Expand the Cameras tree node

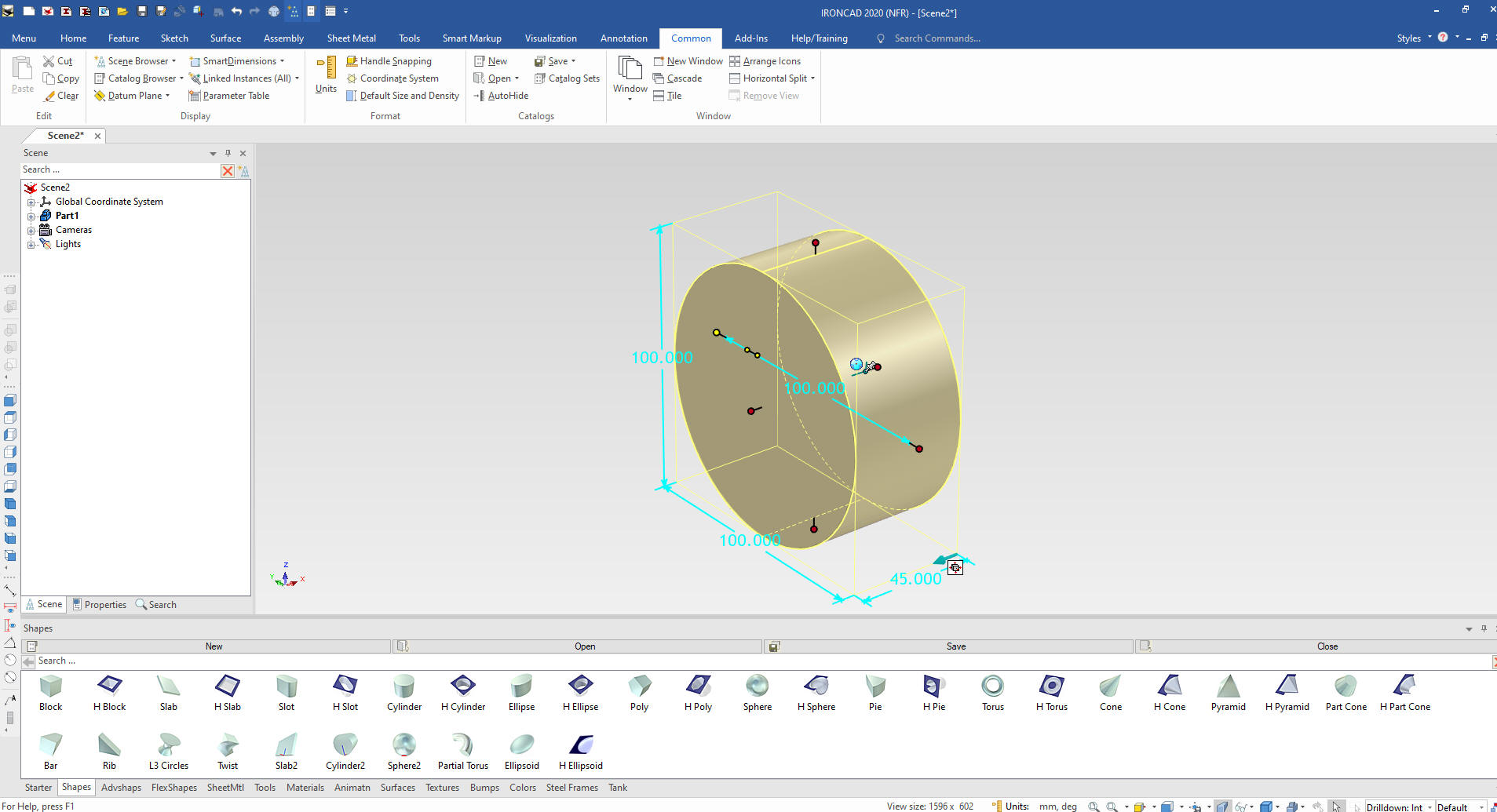pyautogui.click(x=31, y=231)
